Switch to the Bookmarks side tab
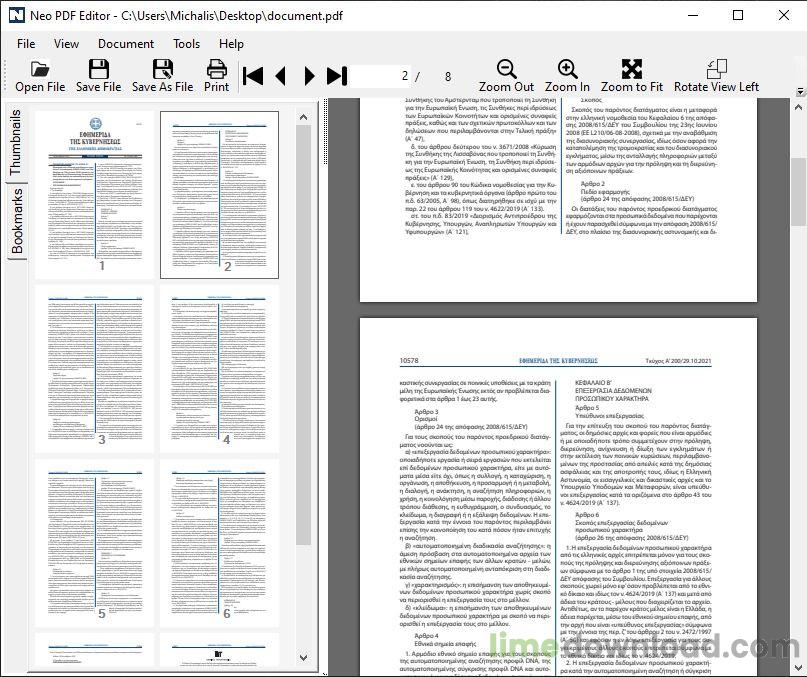The width and height of the screenshot is (807, 677). pyautogui.click(x=17, y=221)
